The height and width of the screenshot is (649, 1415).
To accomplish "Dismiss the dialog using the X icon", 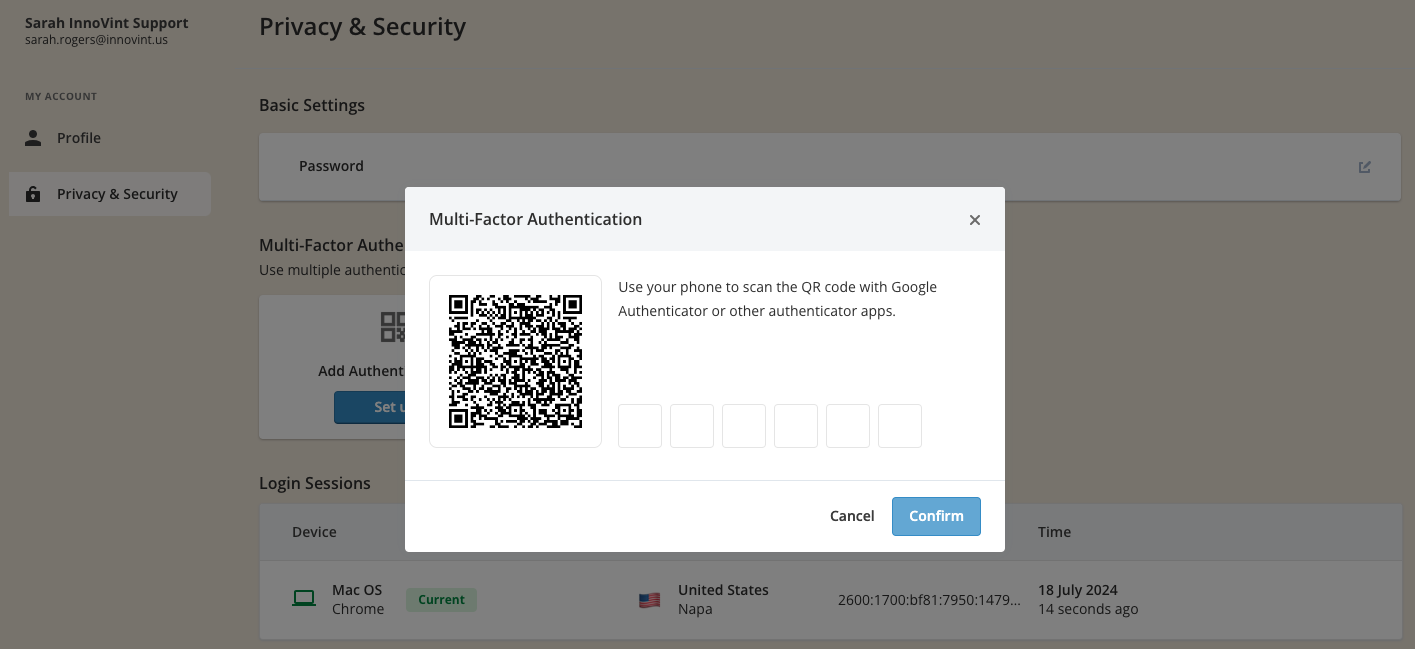I will point(975,219).
